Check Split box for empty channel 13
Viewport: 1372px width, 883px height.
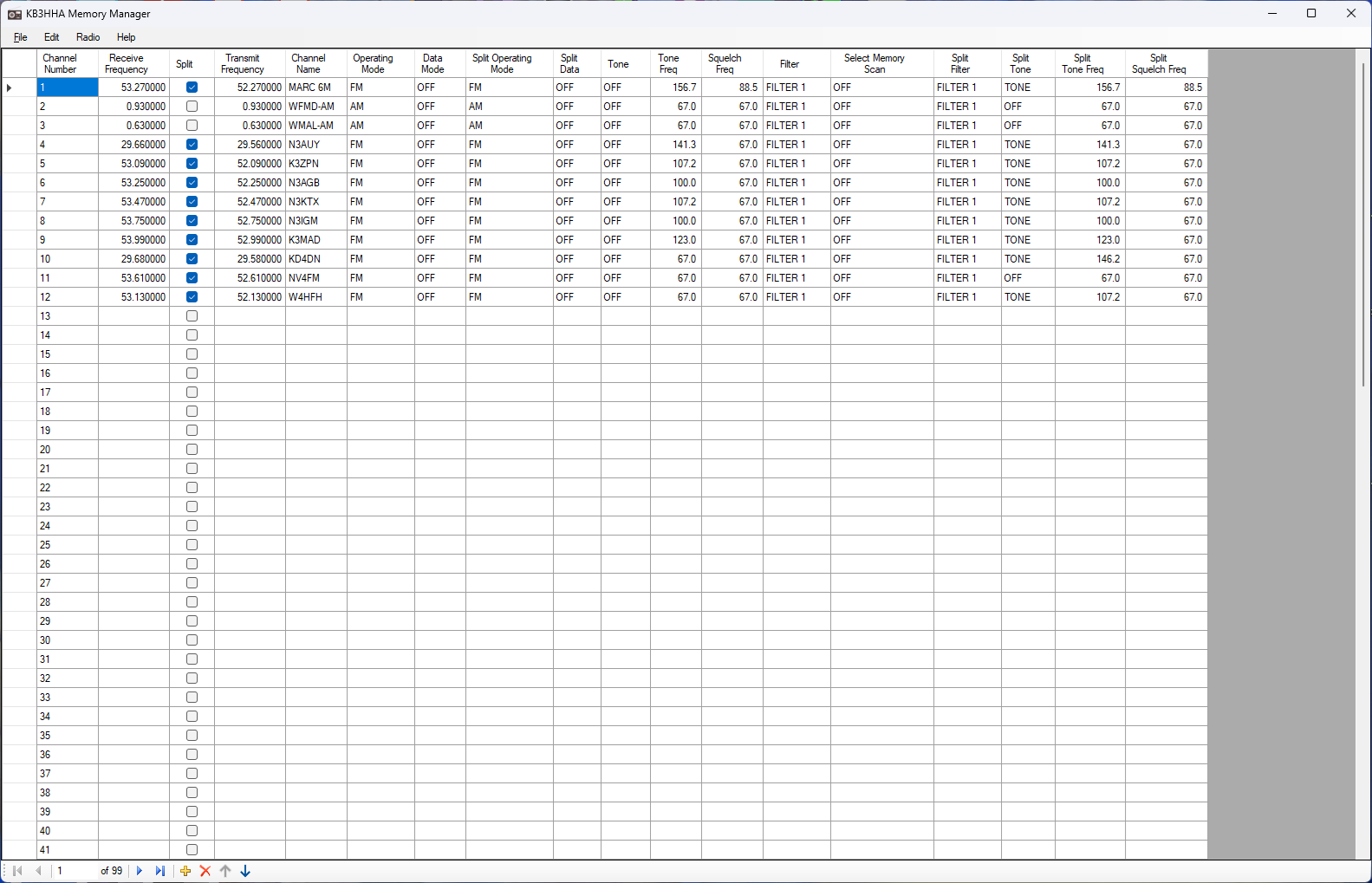click(x=192, y=316)
